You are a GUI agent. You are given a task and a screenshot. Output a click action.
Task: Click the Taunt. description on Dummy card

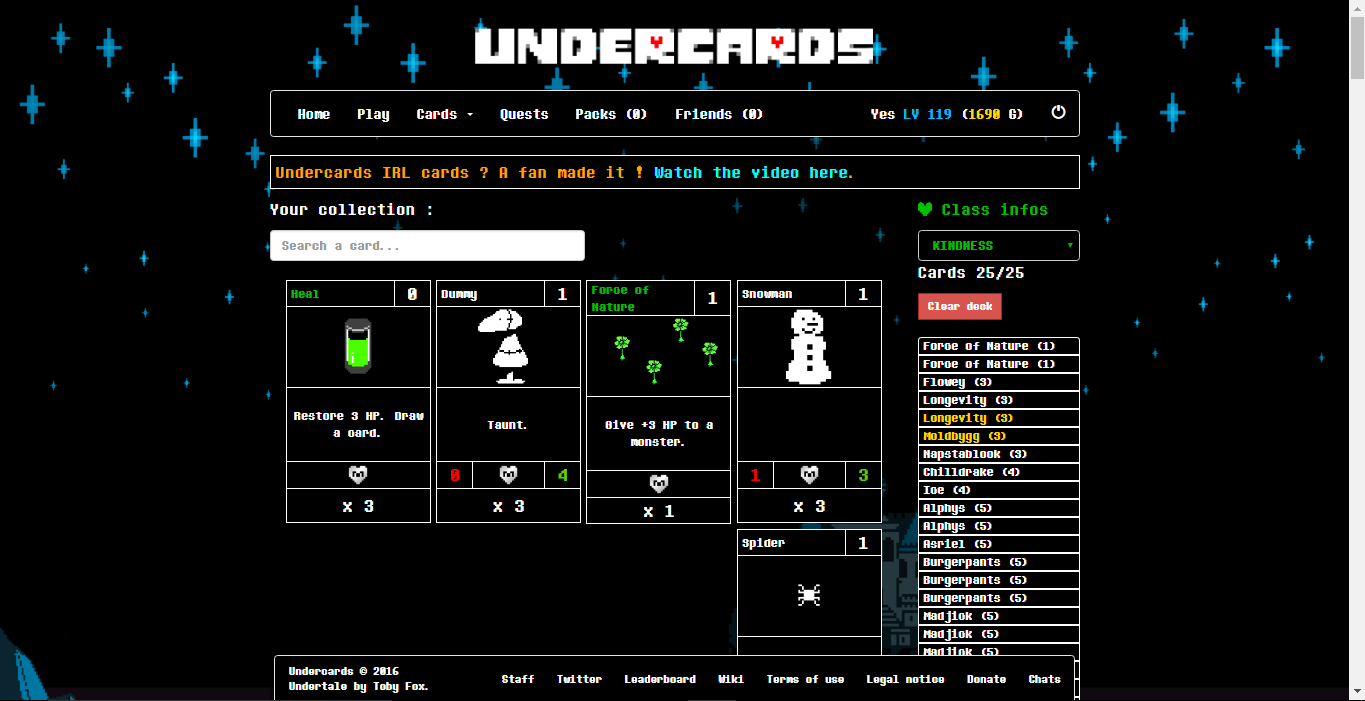(508, 425)
